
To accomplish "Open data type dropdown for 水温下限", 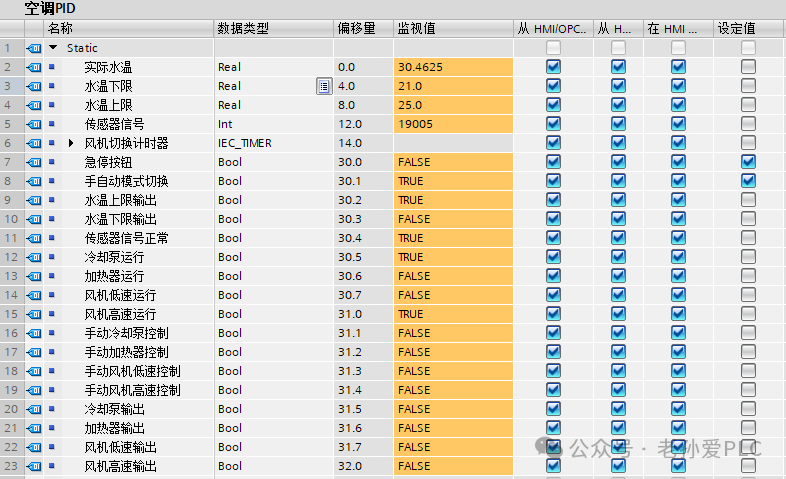I will pyautogui.click(x=324, y=86).
